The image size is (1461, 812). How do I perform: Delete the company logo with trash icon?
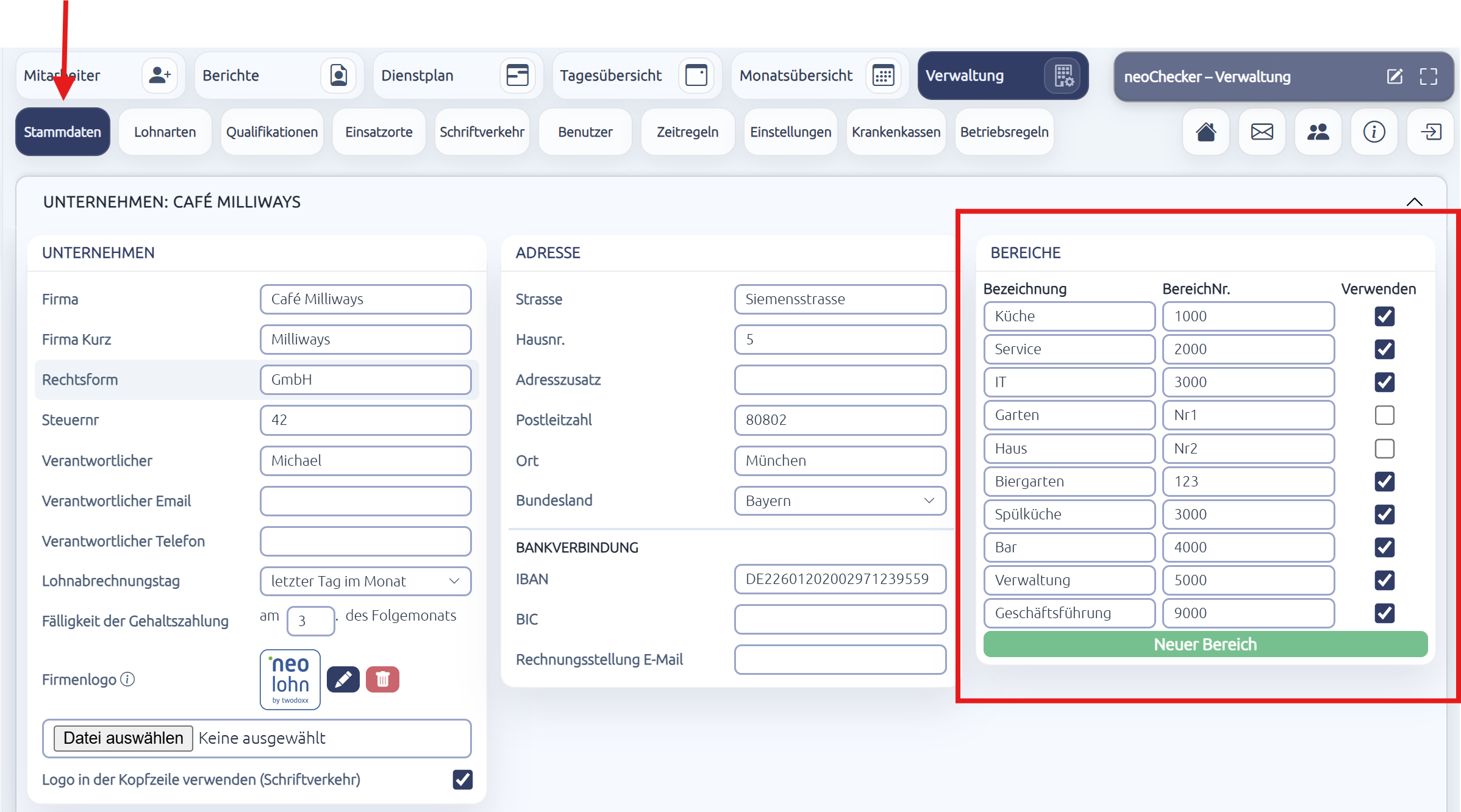pos(382,679)
